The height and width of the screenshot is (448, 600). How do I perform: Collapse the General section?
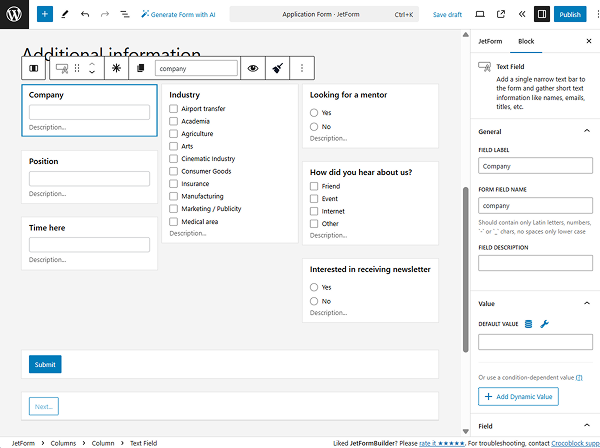pos(587,131)
